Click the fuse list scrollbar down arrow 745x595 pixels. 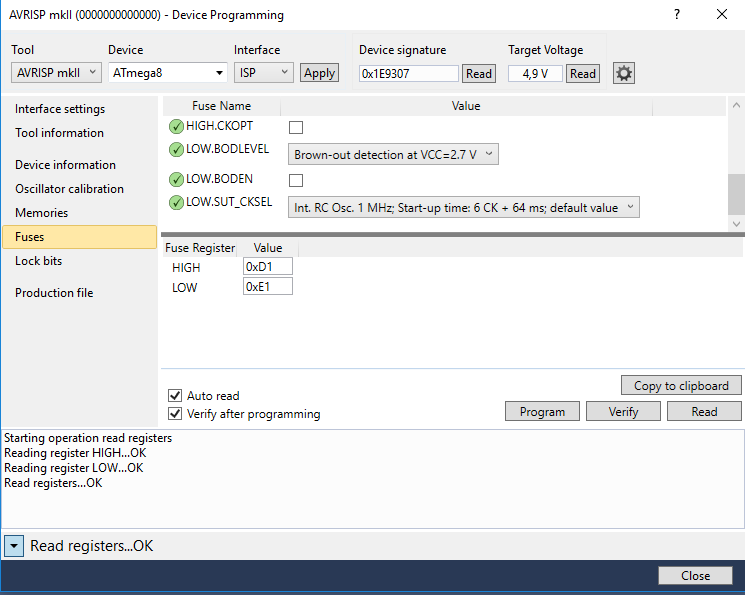coord(736,223)
